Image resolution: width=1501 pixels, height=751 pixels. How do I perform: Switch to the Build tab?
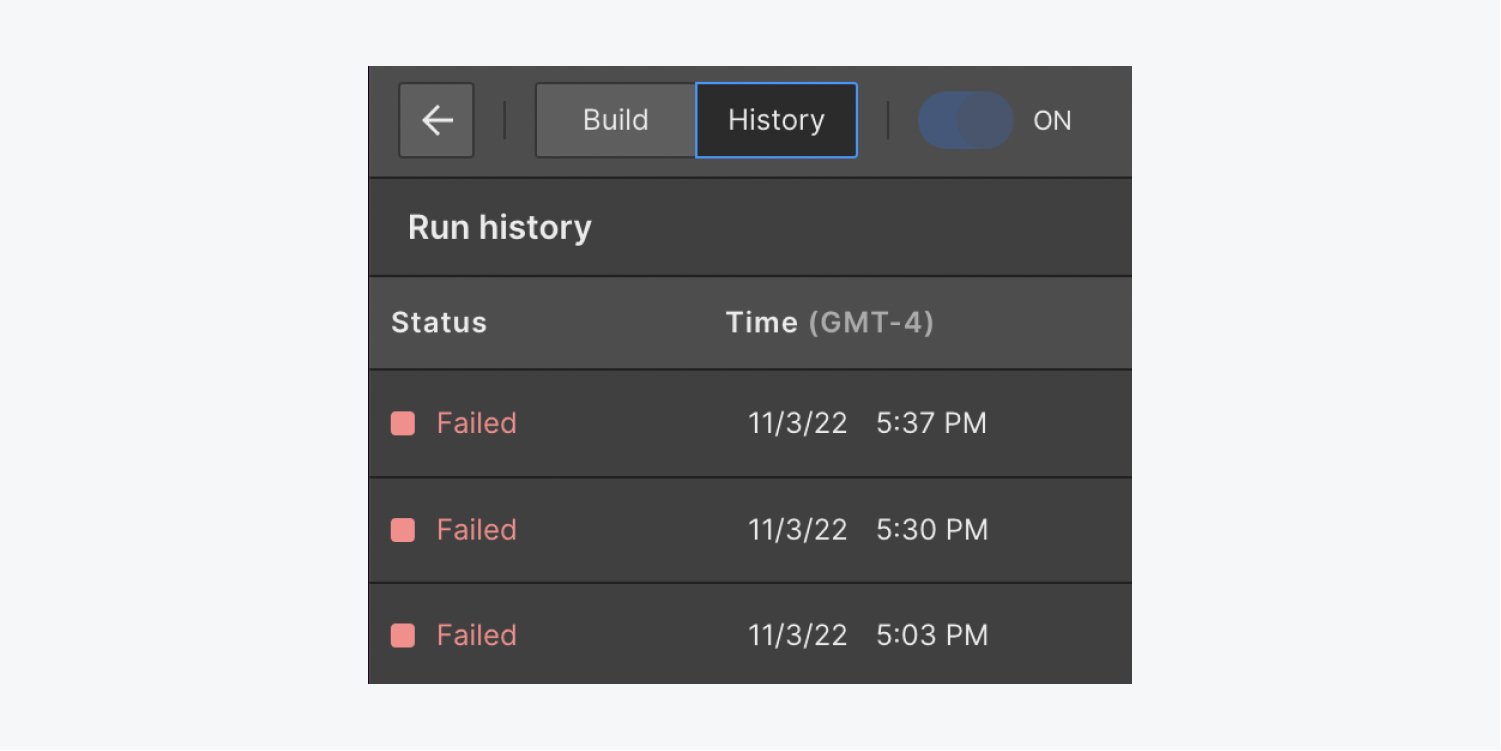pos(616,120)
